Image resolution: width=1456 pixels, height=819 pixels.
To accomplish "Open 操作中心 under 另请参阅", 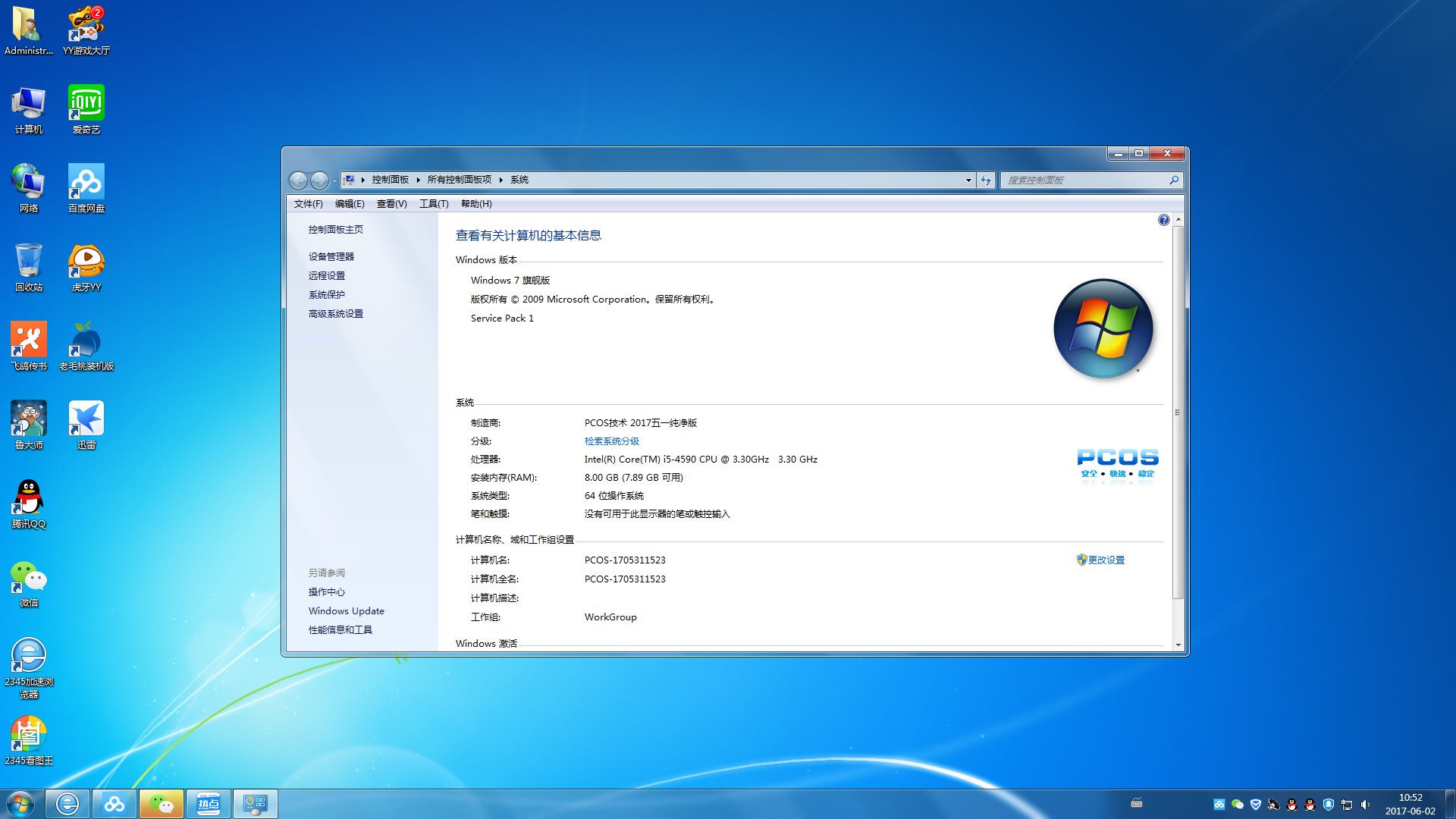I will tap(327, 592).
